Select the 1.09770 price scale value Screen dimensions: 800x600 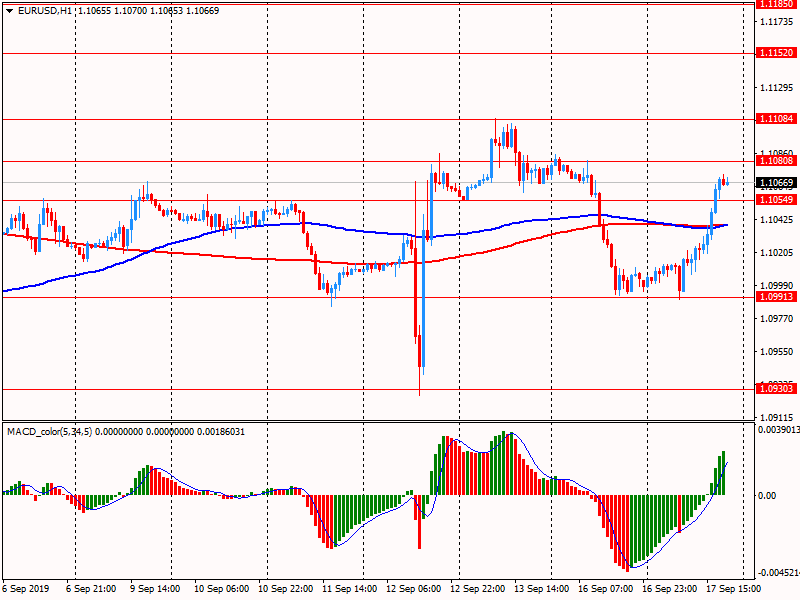(x=777, y=319)
